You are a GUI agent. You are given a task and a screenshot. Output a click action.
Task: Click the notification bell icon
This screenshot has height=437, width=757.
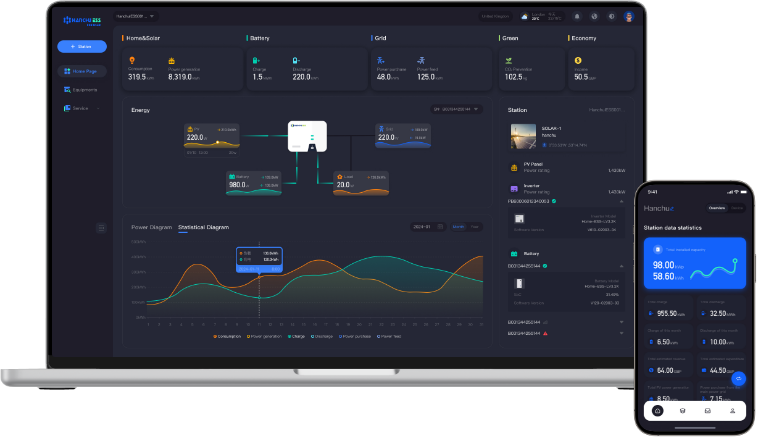579,16
